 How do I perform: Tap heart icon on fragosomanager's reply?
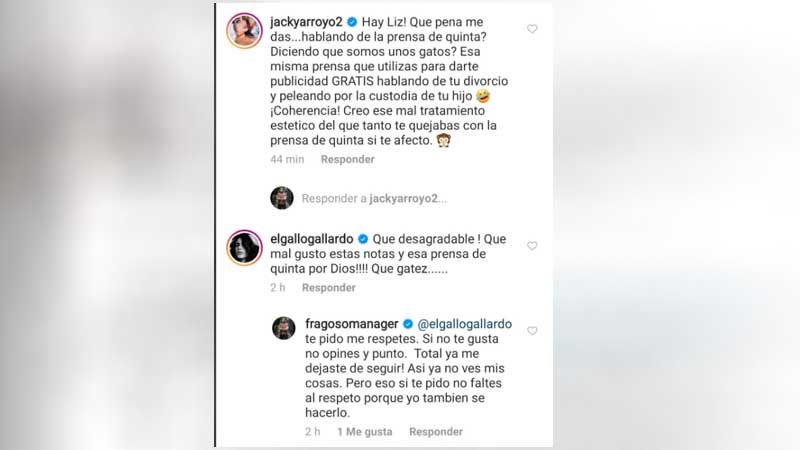point(532,331)
